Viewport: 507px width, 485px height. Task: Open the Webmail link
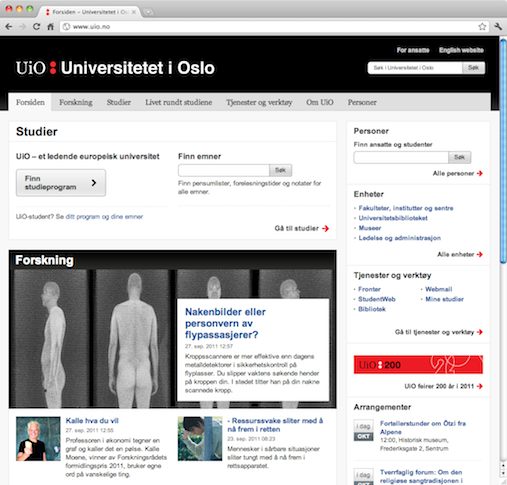(439, 289)
